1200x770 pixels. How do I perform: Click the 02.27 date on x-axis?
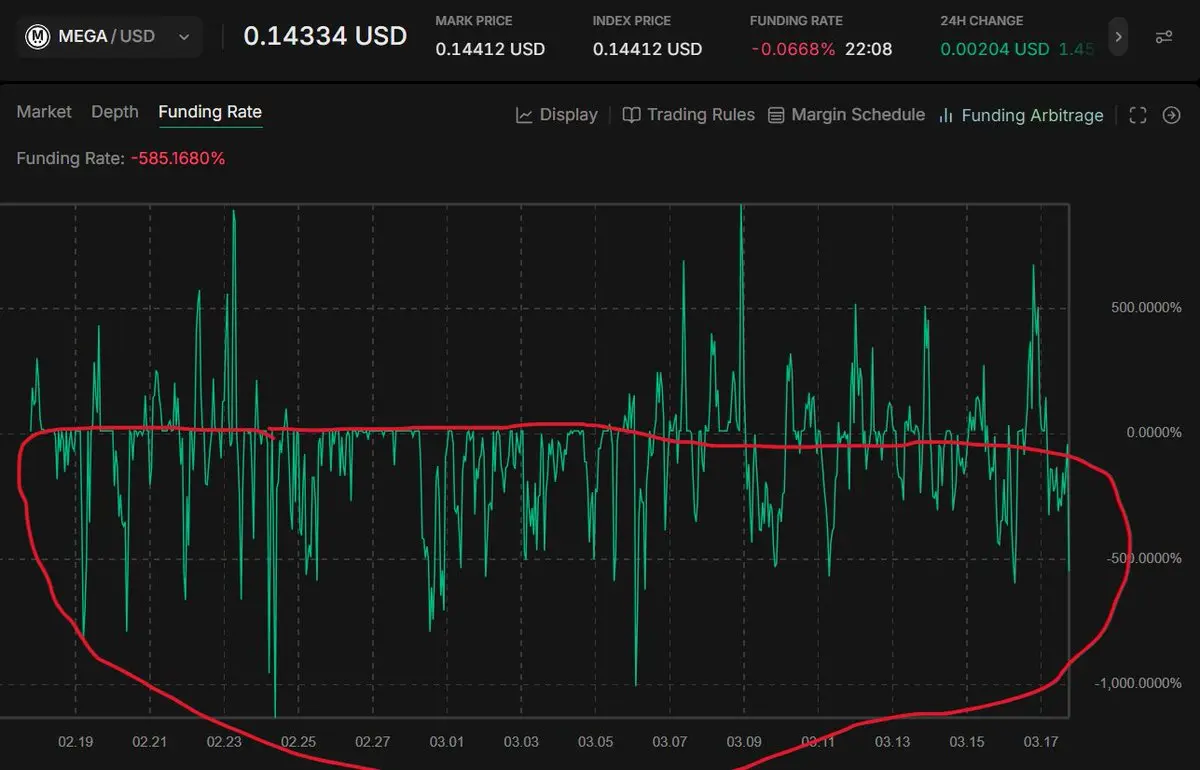click(372, 742)
